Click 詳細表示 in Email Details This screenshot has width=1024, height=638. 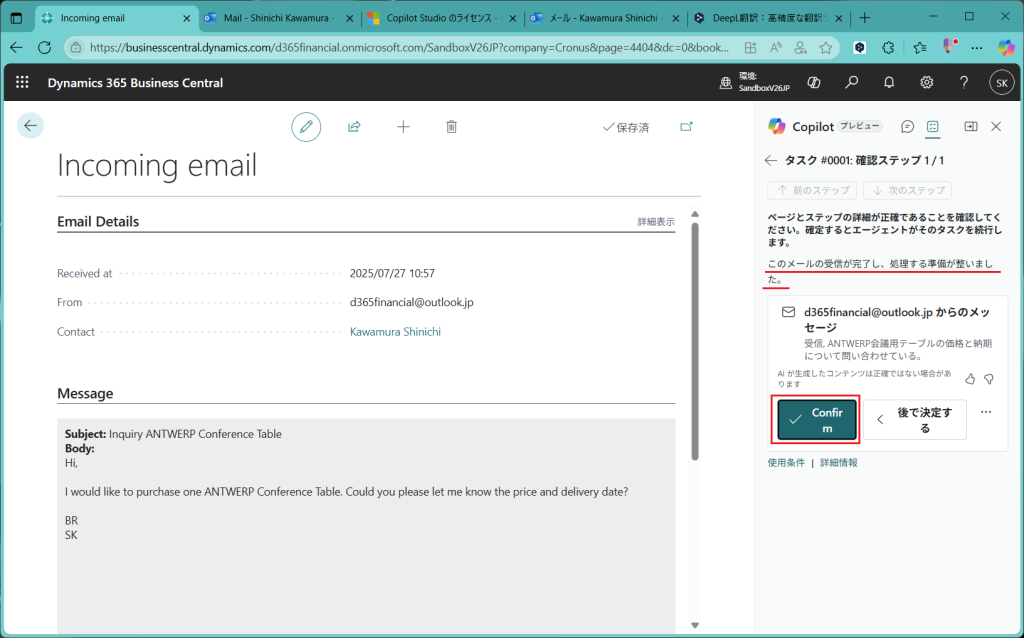[656, 222]
